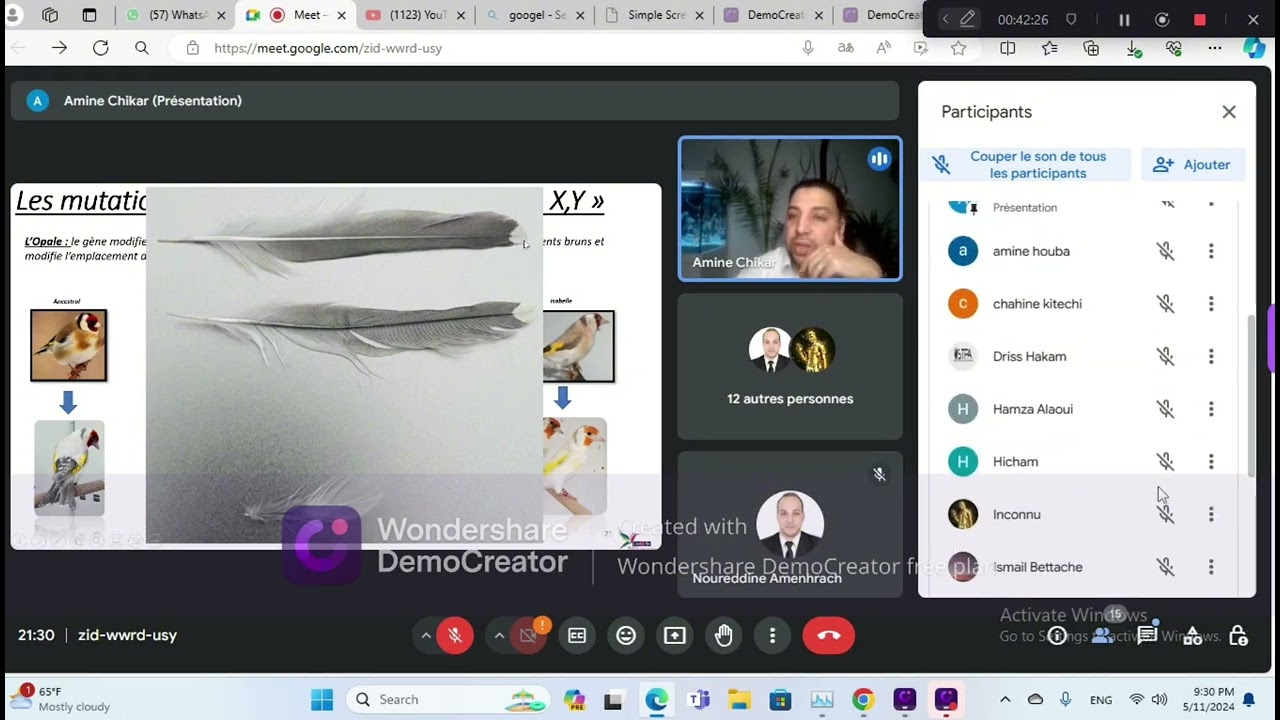
Task: Pause the screen recording
Action: [x=1124, y=20]
